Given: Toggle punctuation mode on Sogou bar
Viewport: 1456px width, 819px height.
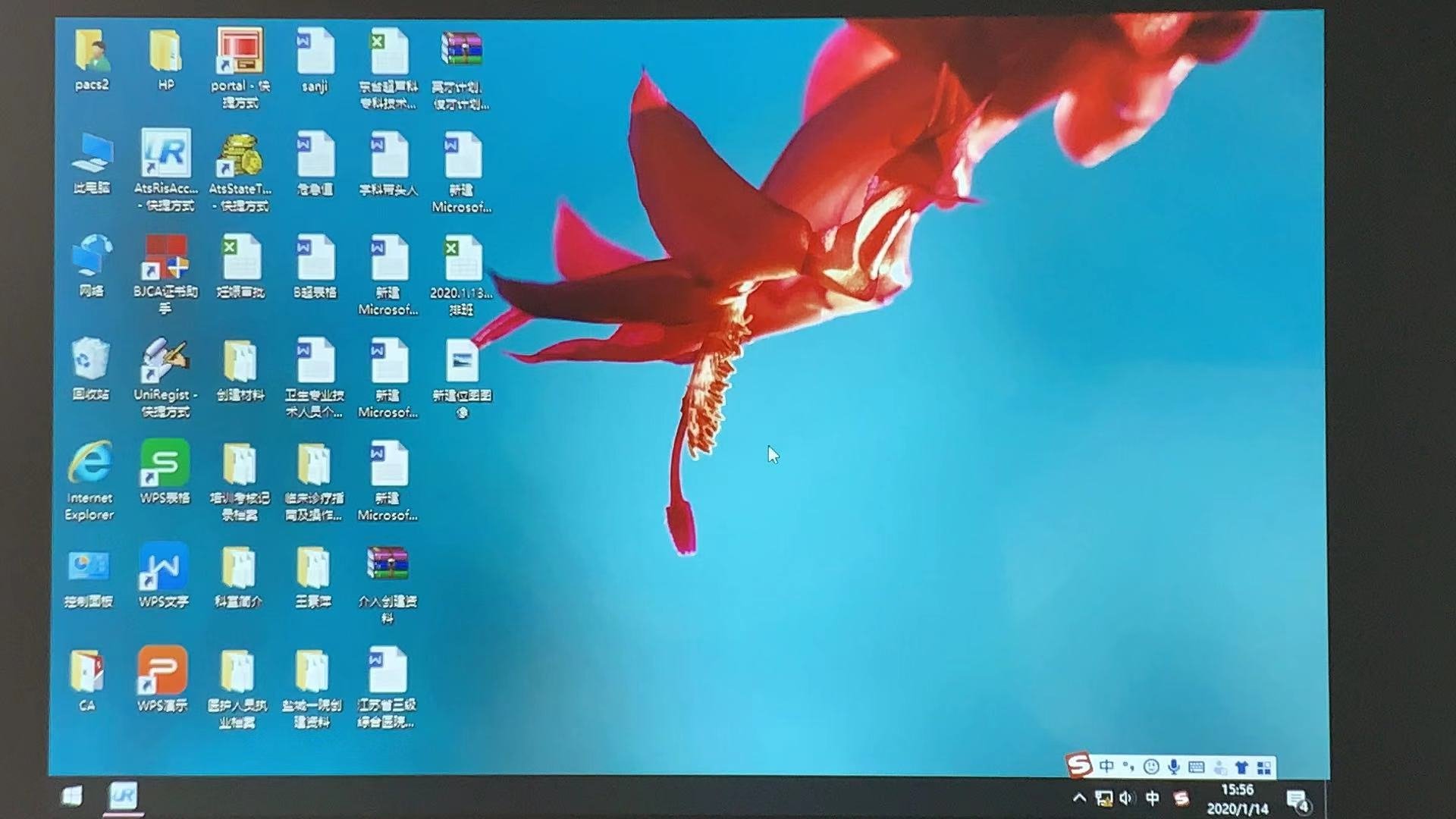Looking at the screenshot, I should (1128, 767).
